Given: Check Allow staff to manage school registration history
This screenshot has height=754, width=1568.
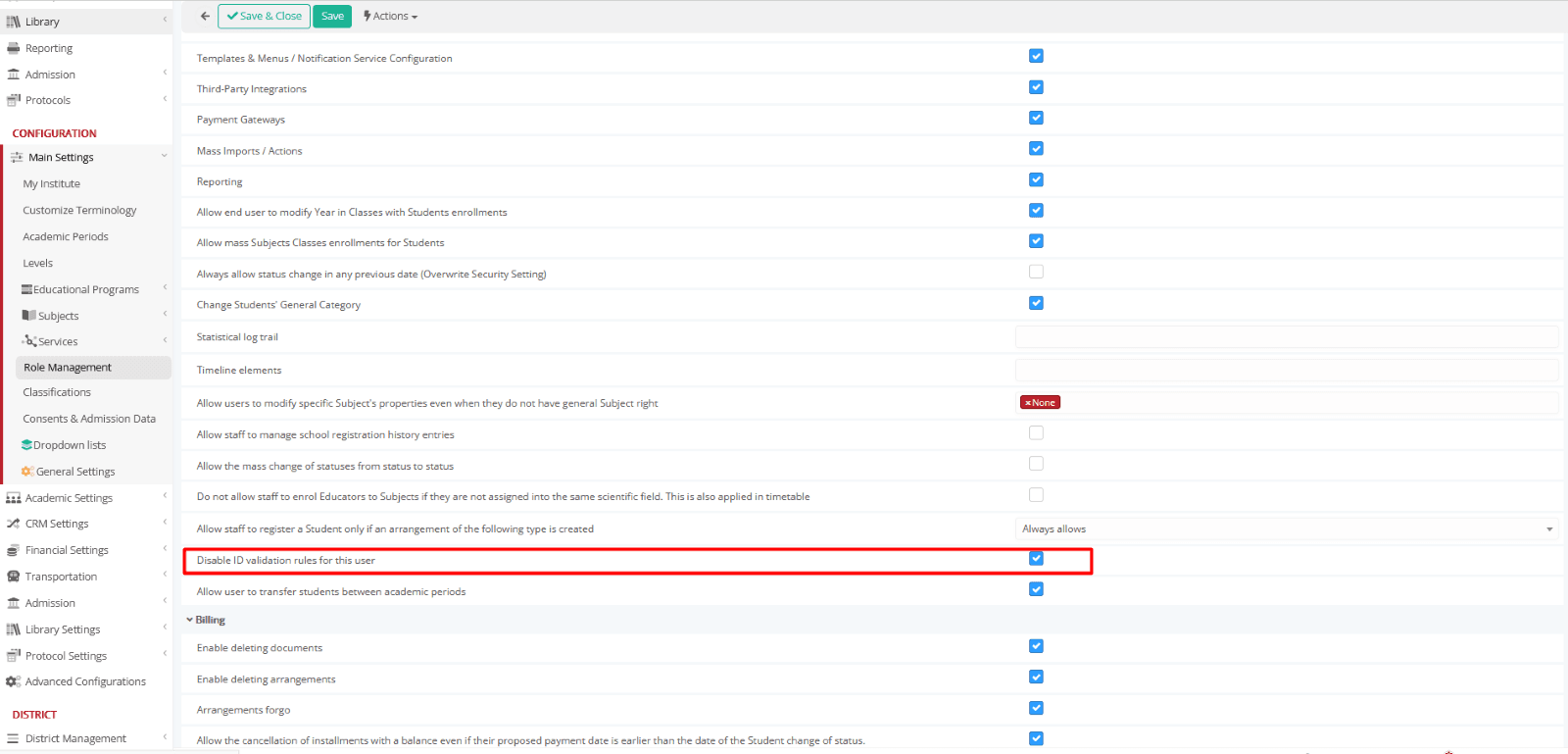Looking at the screenshot, I should point(1036,432).
